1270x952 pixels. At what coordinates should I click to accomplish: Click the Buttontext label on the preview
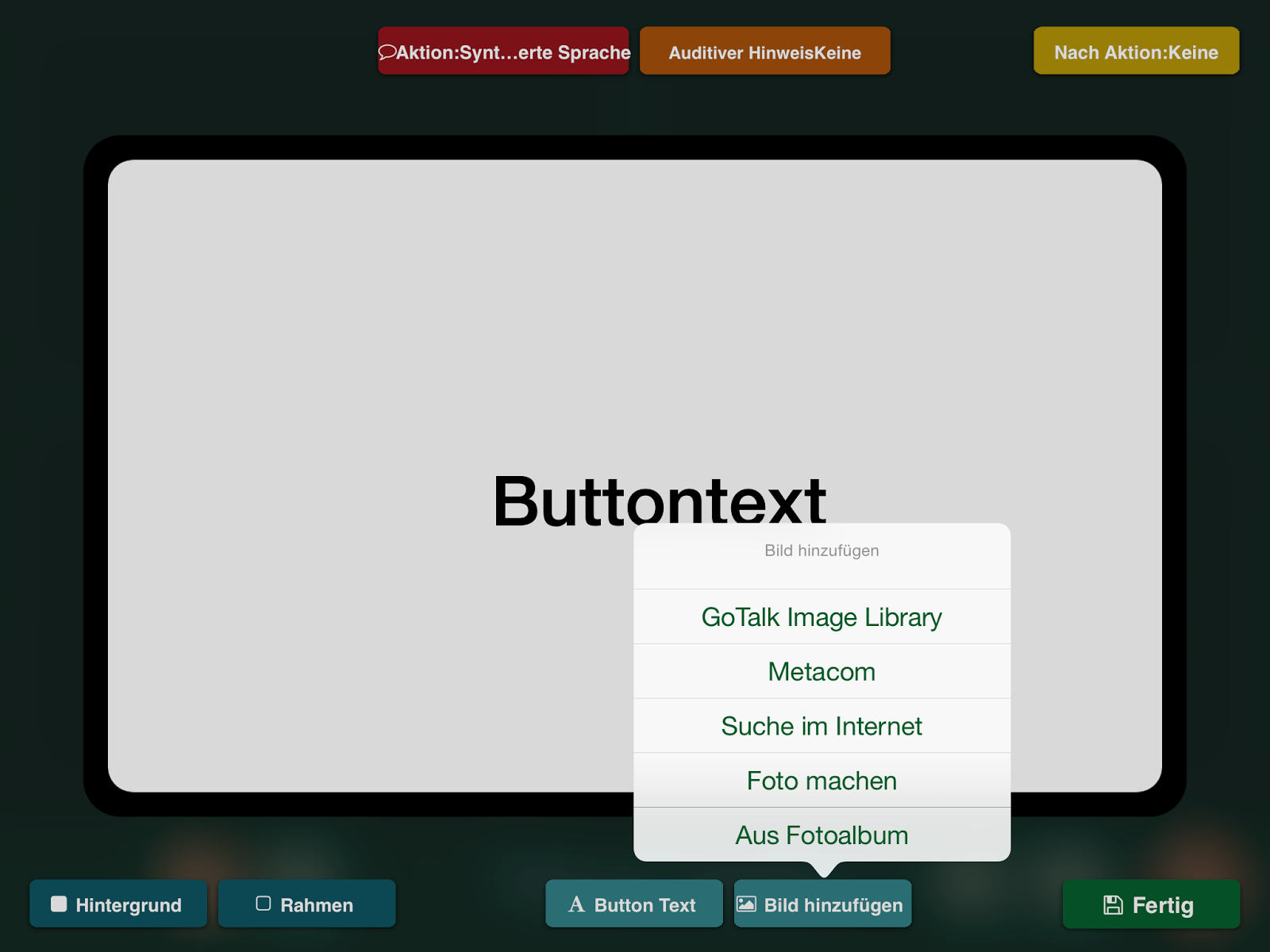point(660,501)
